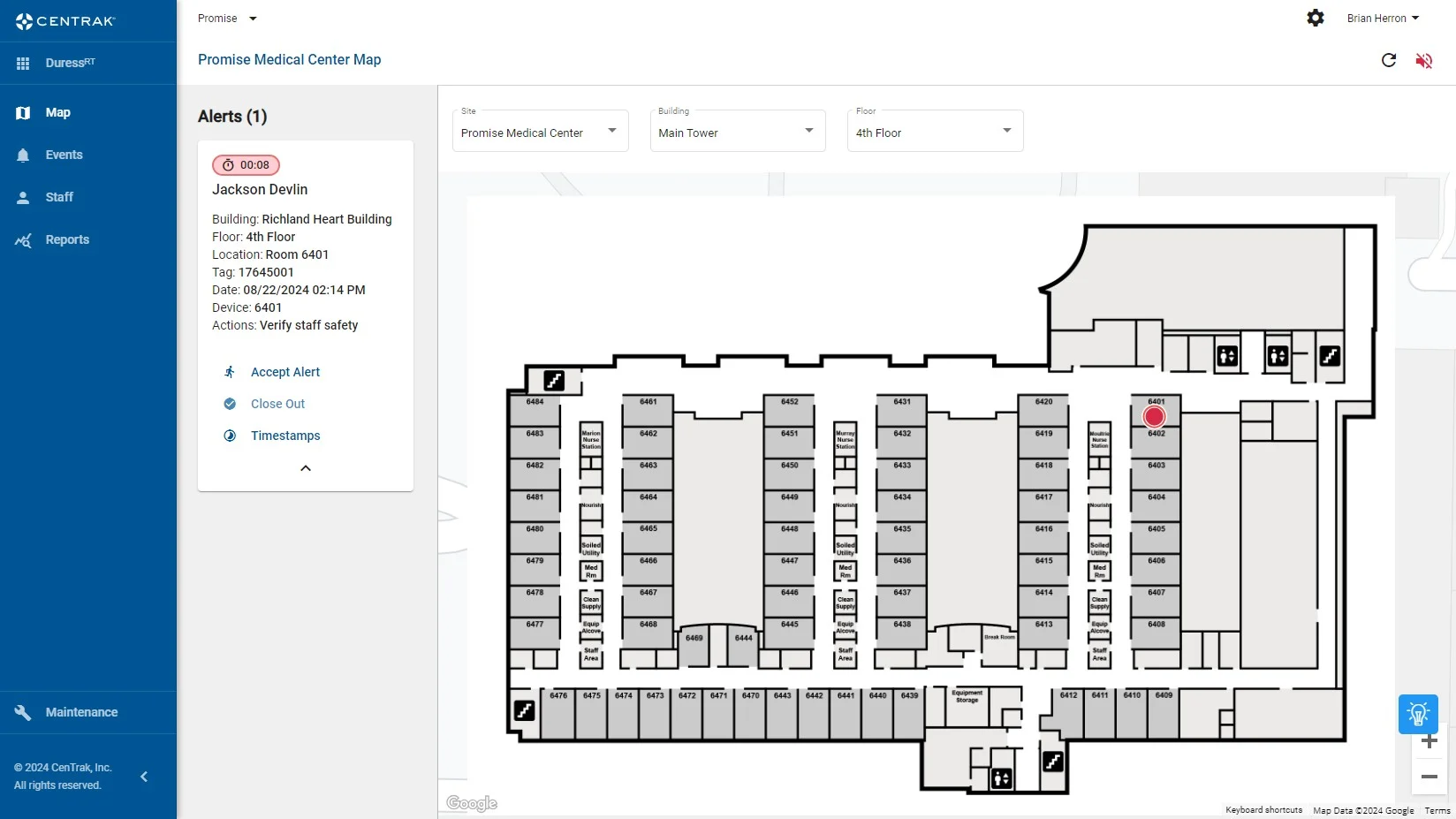The image size is (1456, 819).
Task: Click room 6469 on the floor map
Action: pos(694,645)
